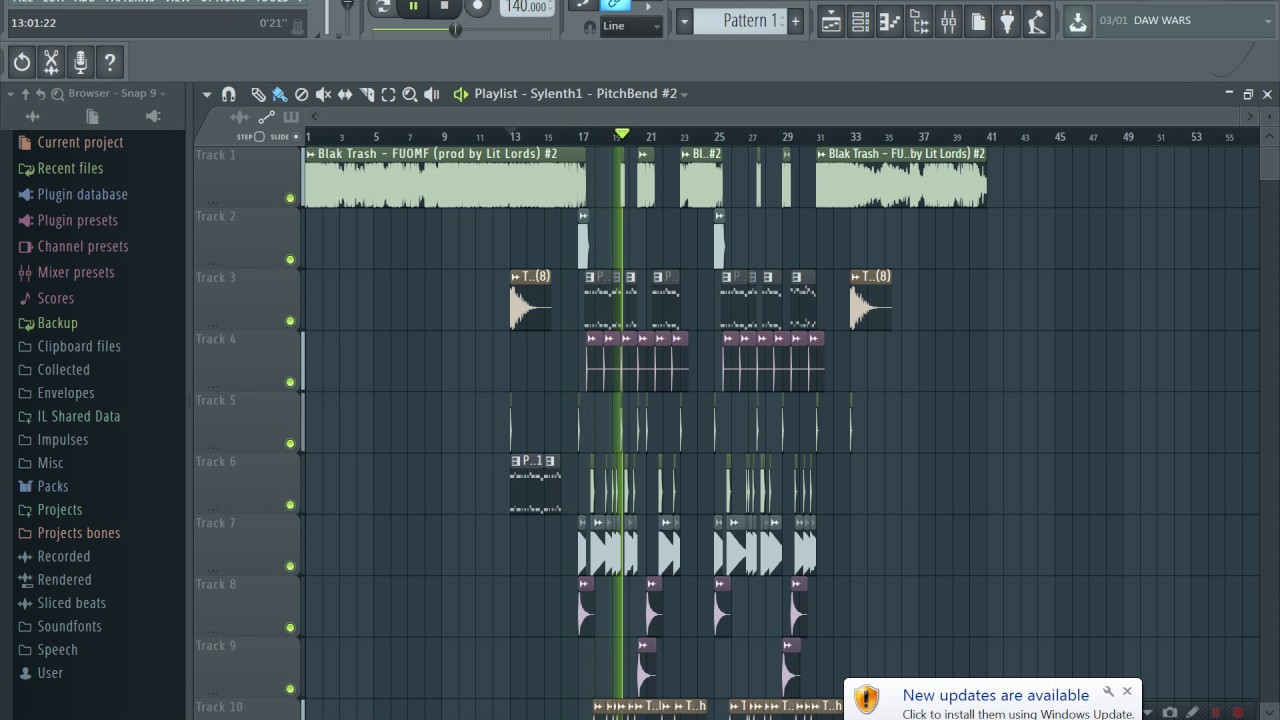
Task: Mute Track 1 via its green dot
Action: pos(290,198)
